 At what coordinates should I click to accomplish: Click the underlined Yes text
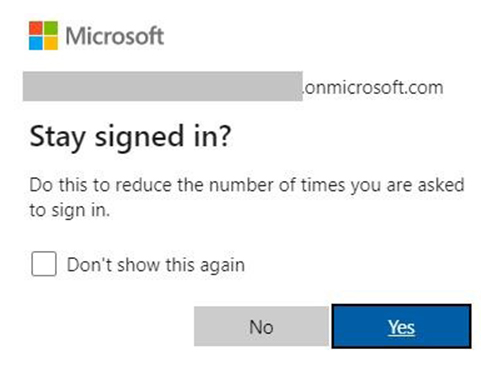(401, 327)
